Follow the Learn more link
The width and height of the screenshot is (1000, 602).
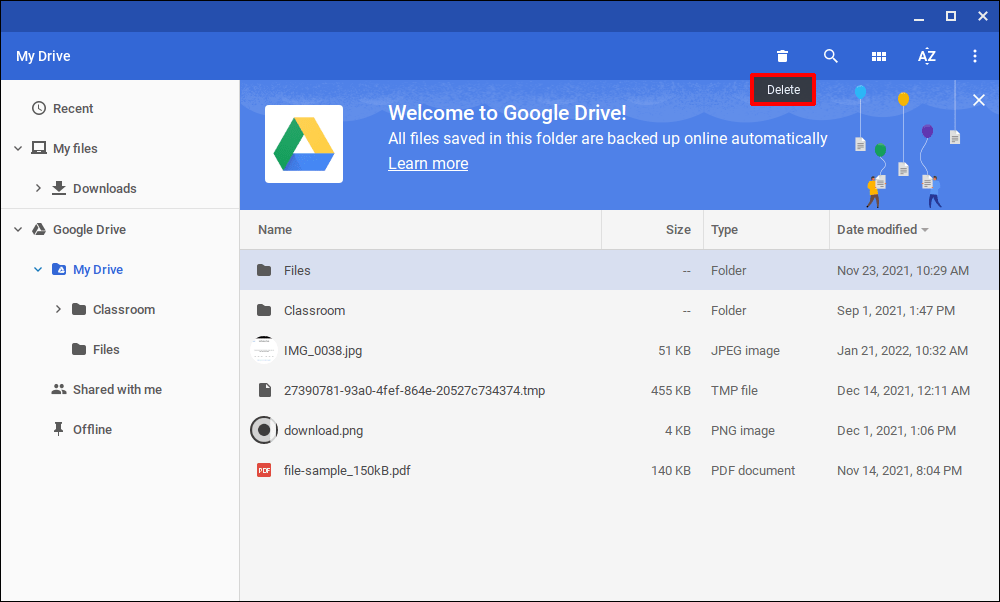(x=428, y=163)
